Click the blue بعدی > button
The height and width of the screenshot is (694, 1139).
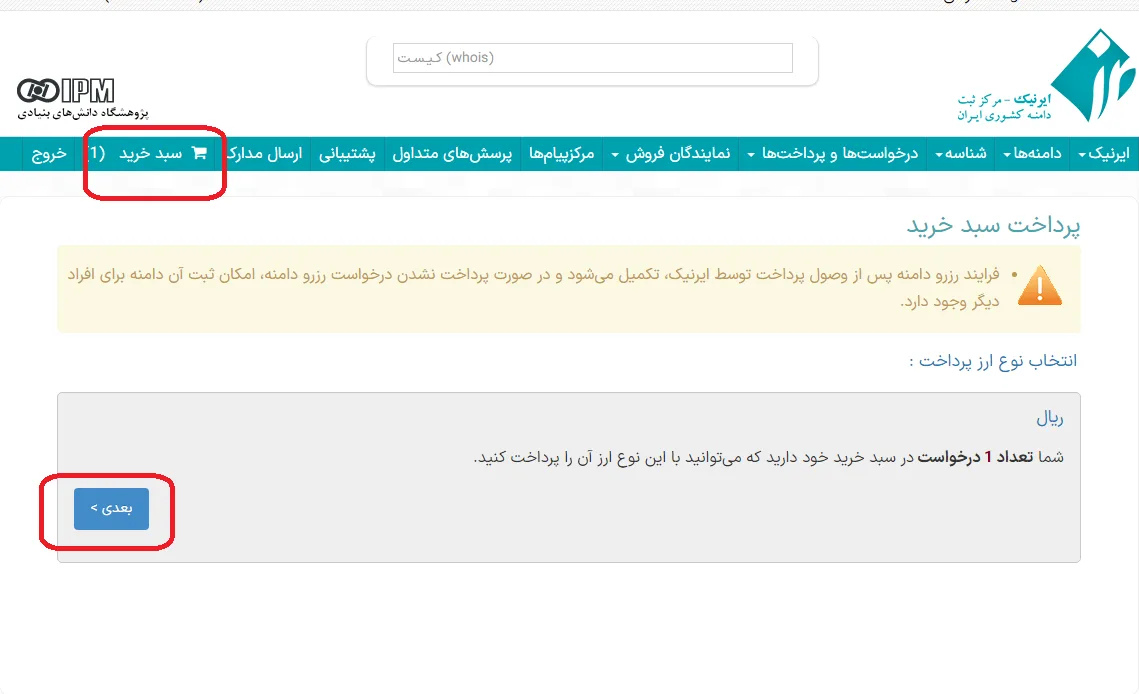click(x=111, y=509)
